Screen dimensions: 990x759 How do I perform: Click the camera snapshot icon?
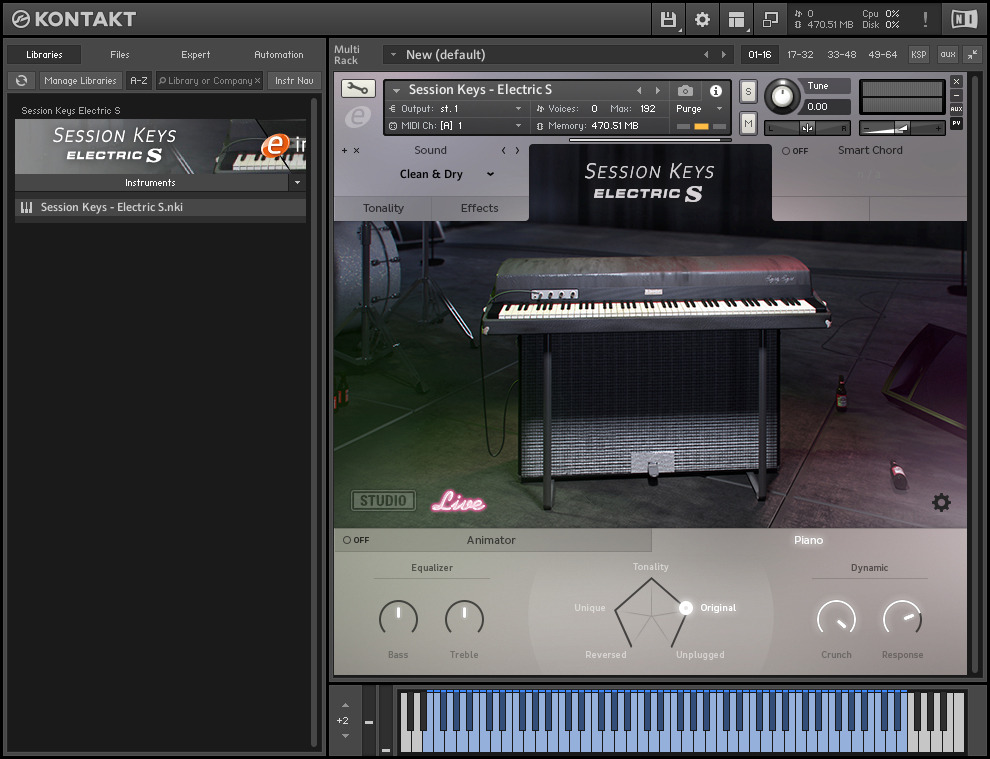tap(685, 90)
